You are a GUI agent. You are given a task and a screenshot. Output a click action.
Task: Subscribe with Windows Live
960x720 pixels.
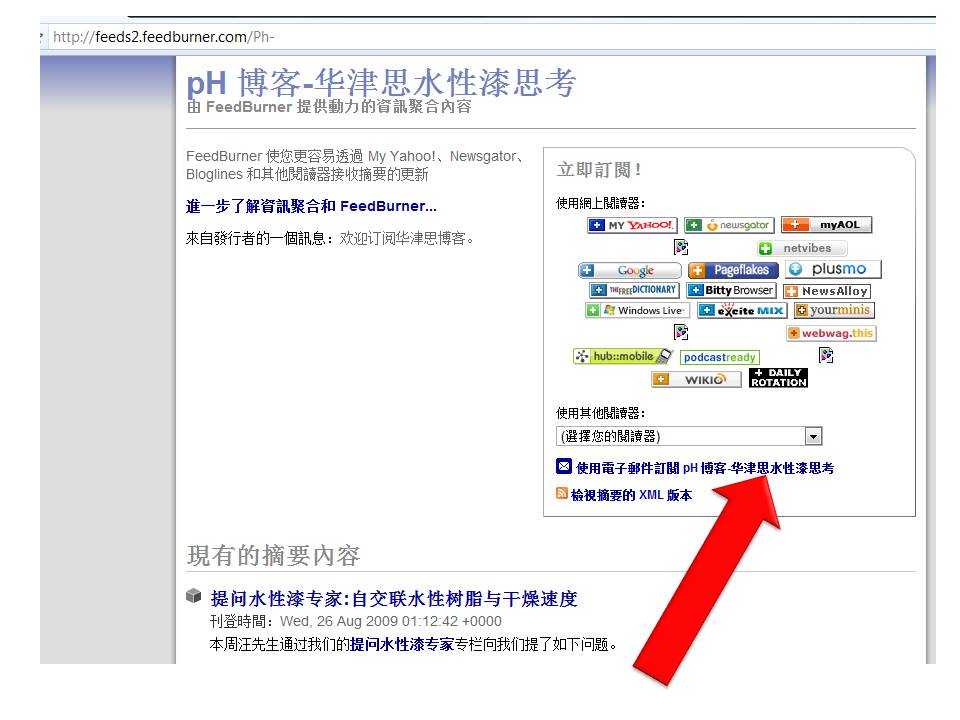[x=637, y=310]
